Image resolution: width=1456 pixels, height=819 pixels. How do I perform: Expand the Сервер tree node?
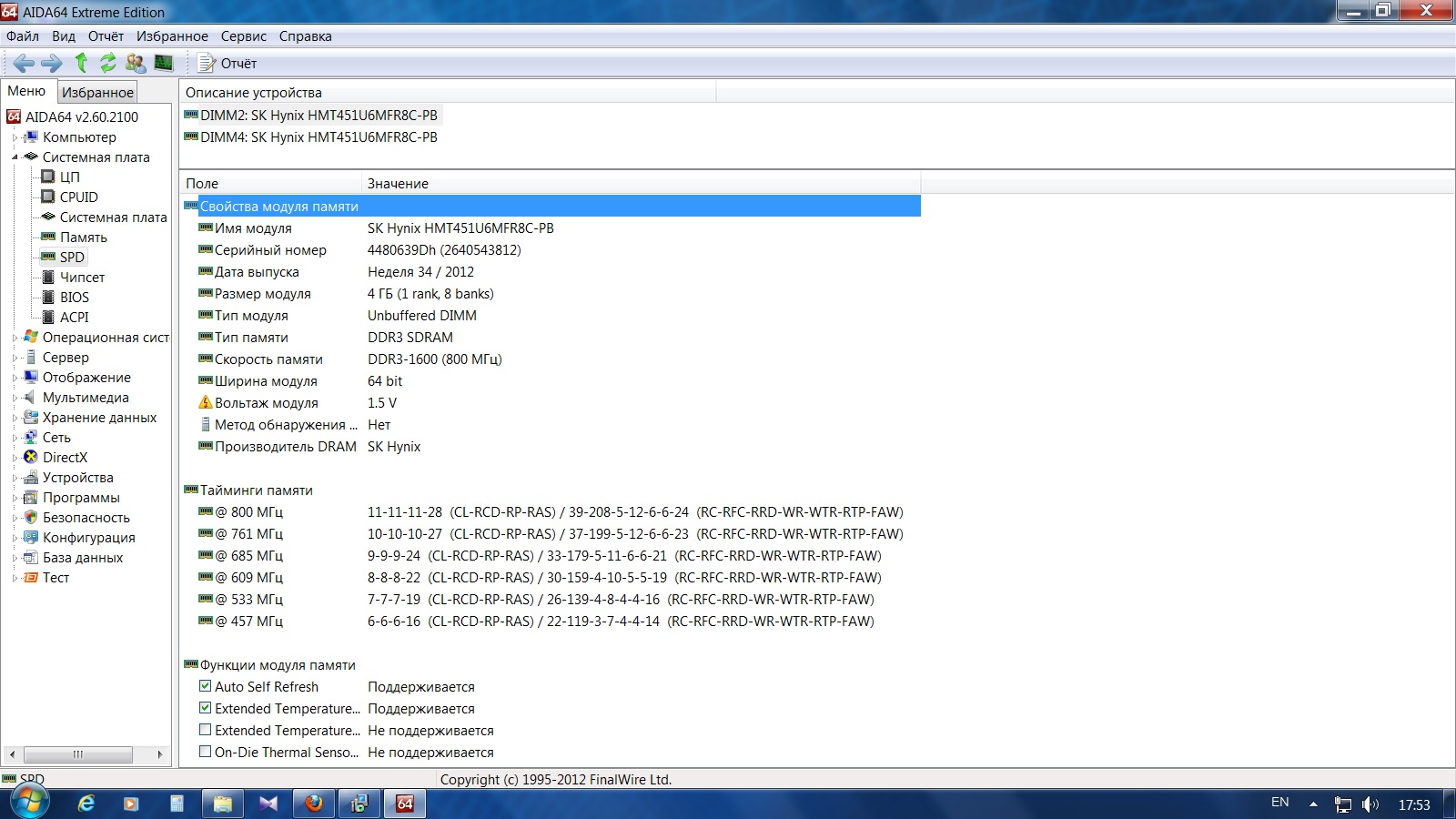[15, 358]
